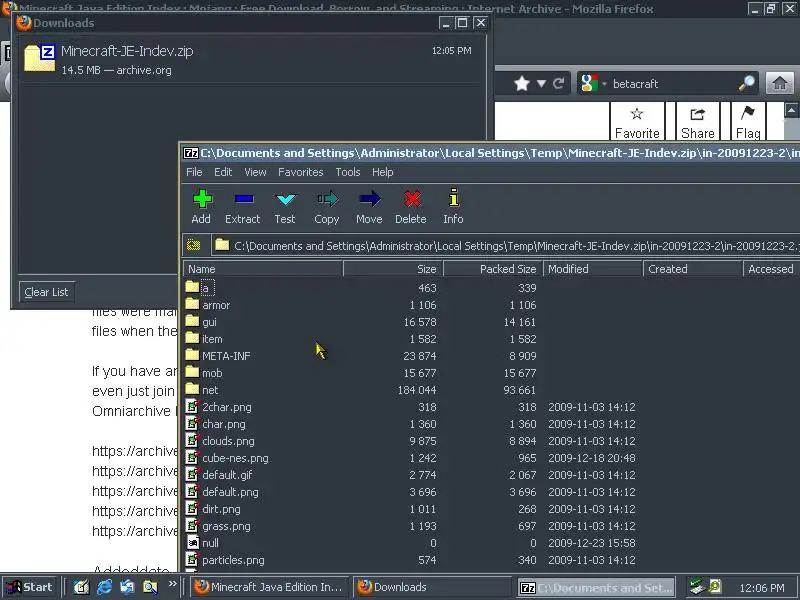This screenshot has width=800, height=600.
Task: Click the Modified date of cube-nes.png
Action: [x=591, y=458]
